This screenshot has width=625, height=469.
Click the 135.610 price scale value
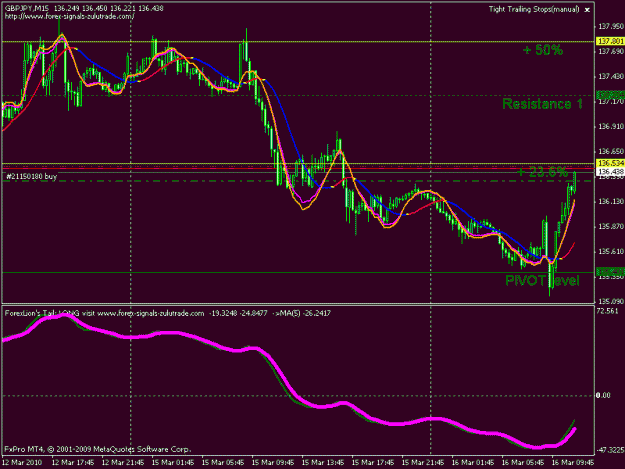coord(611,251)
